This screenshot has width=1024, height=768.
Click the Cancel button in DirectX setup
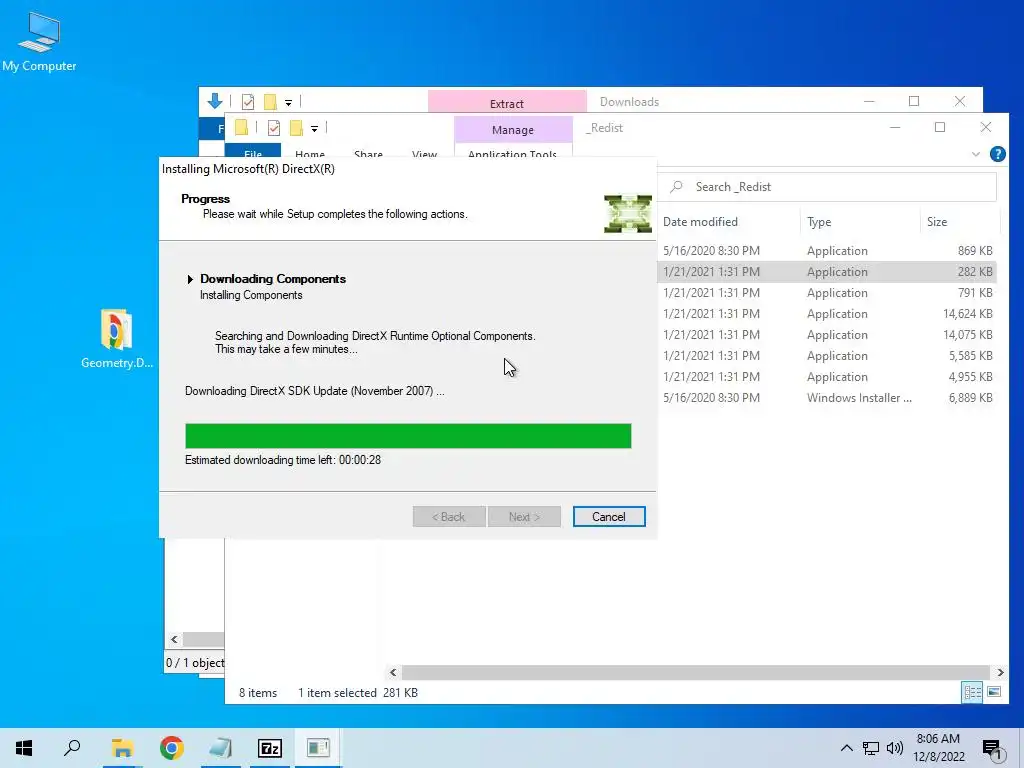coord(609,517)
